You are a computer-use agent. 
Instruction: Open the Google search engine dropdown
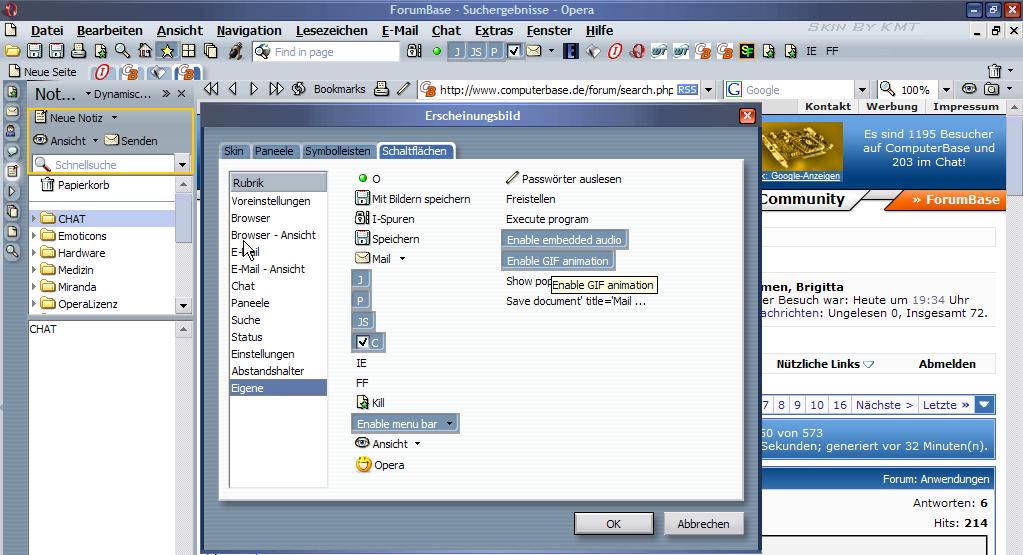tap(862, 89)
